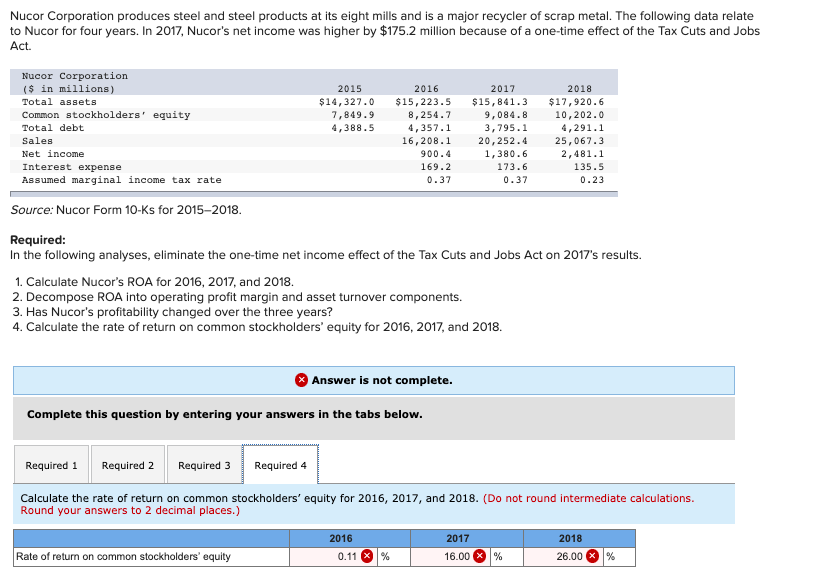
Task: Click the Source: Nucor Form 10-Ks citation
Action: click(x=126, y=210)
